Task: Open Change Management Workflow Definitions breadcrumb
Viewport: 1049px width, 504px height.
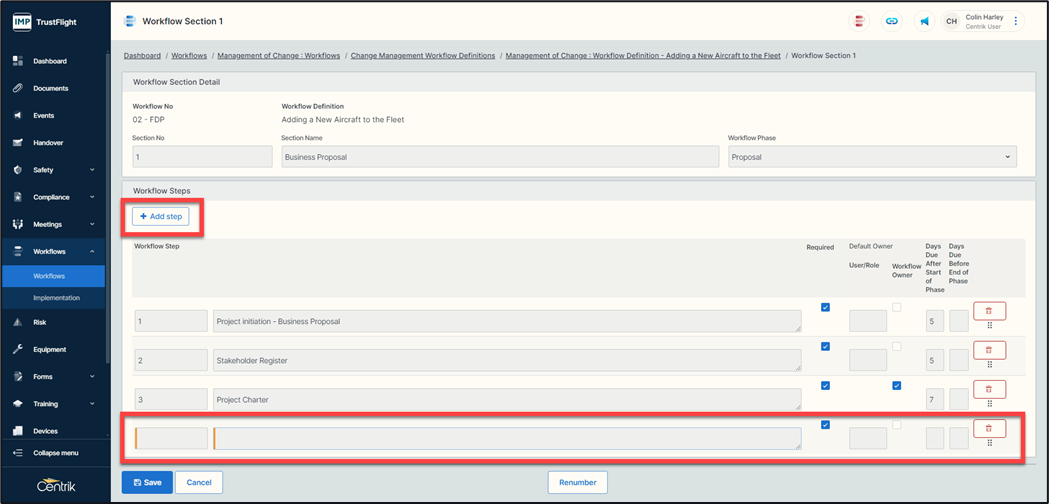Action: pyautogui.click(x=422, y=56)
